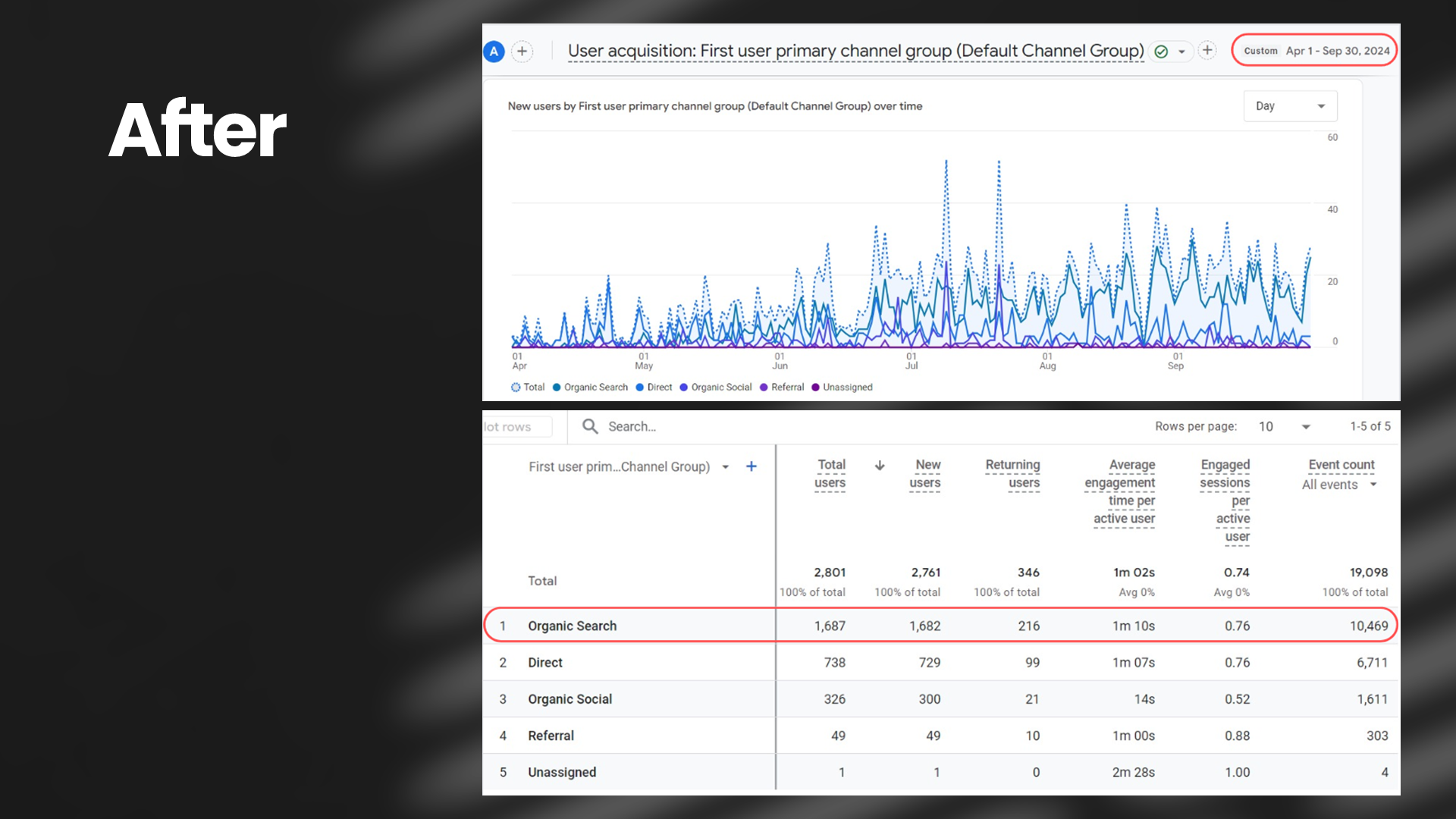Click the blue 'A' audience comparison icon

(x=494, y=52)
